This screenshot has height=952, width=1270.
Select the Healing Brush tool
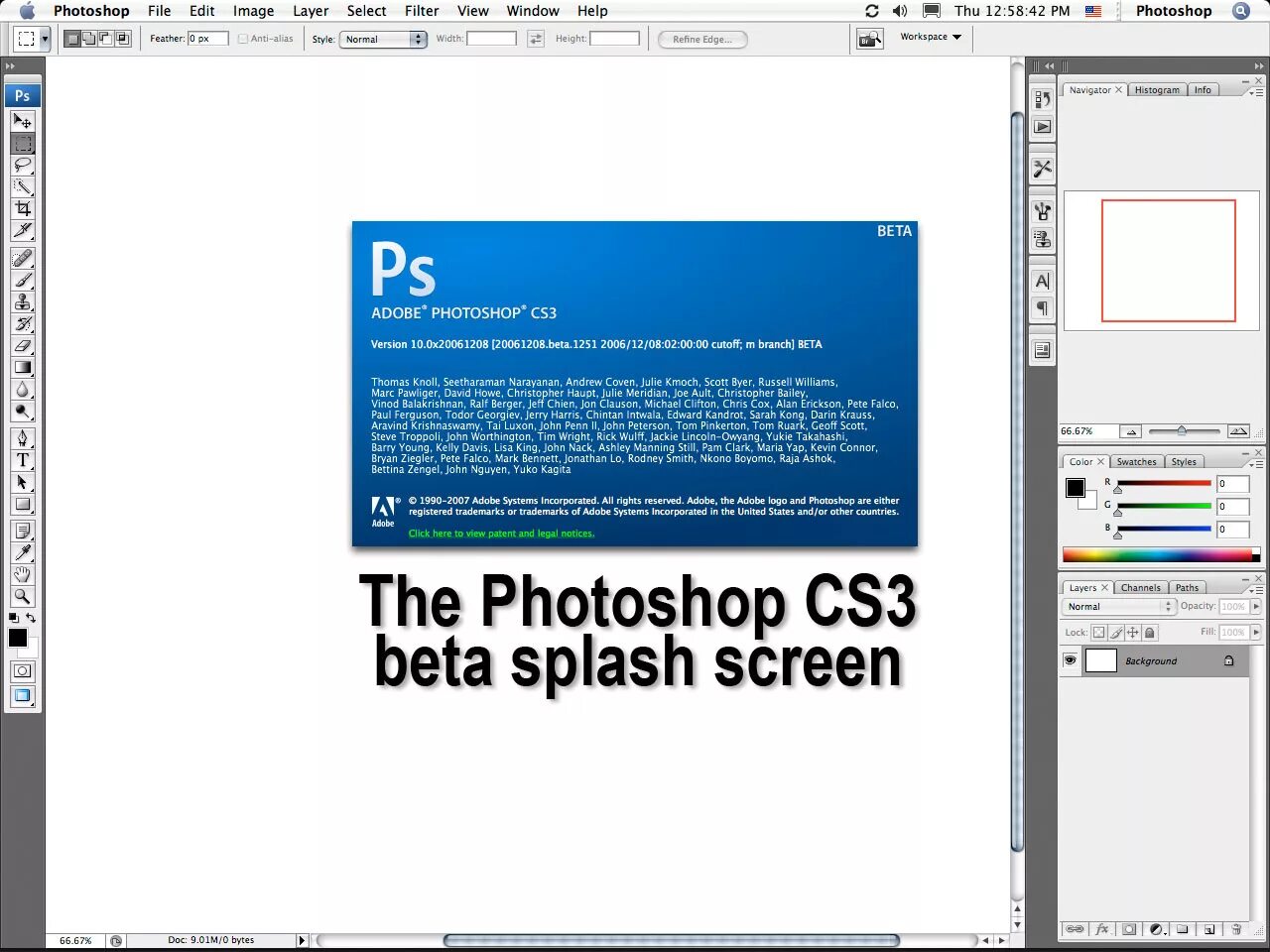click(x=22, y=258)
